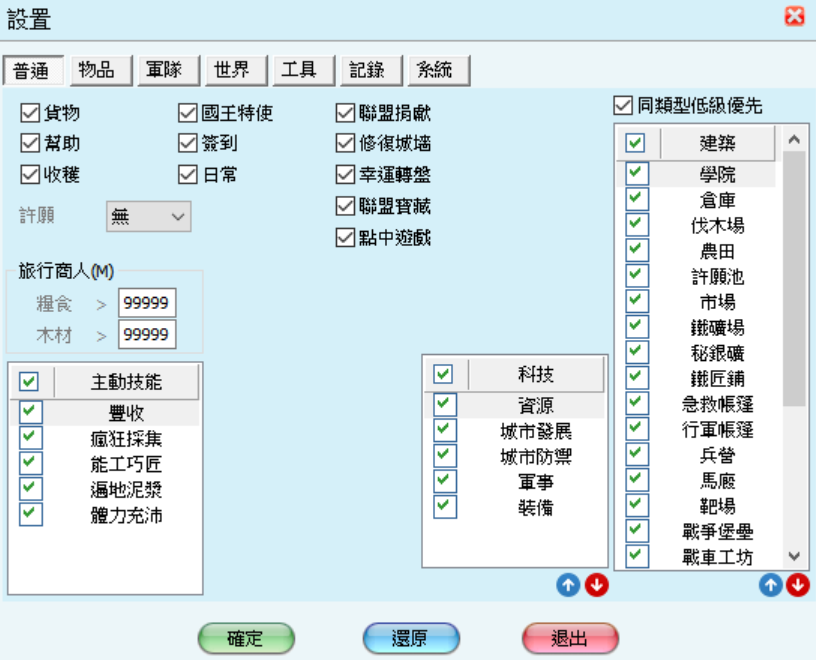Toggle 遍地泥漿 skill checkbox
The height and width of the screenshot is (660, 816).
point(31,488)
